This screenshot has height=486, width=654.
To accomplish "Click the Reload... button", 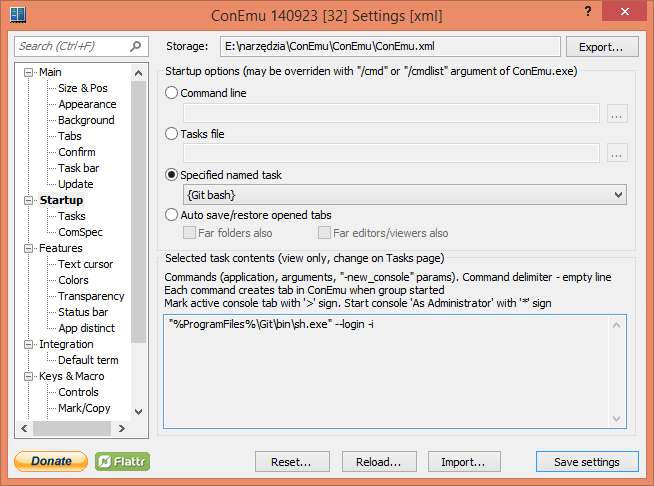I will pos(379,461).
